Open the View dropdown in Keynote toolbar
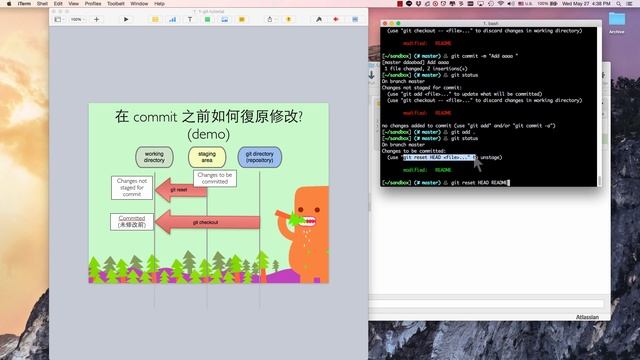The height and width of the screenshot is (360, 640). coord(59,20)
